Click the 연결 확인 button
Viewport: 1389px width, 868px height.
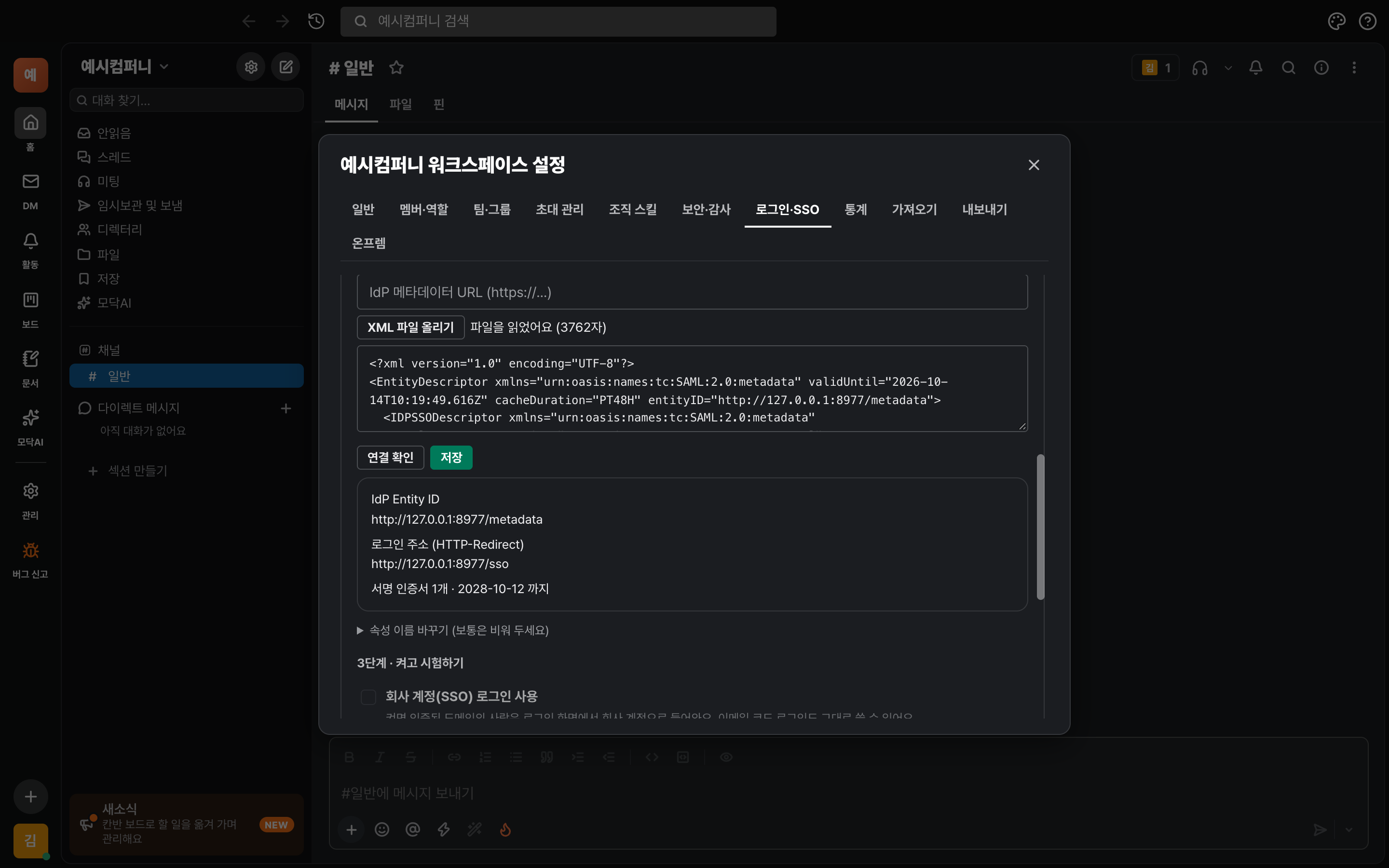tap(390, 458)
